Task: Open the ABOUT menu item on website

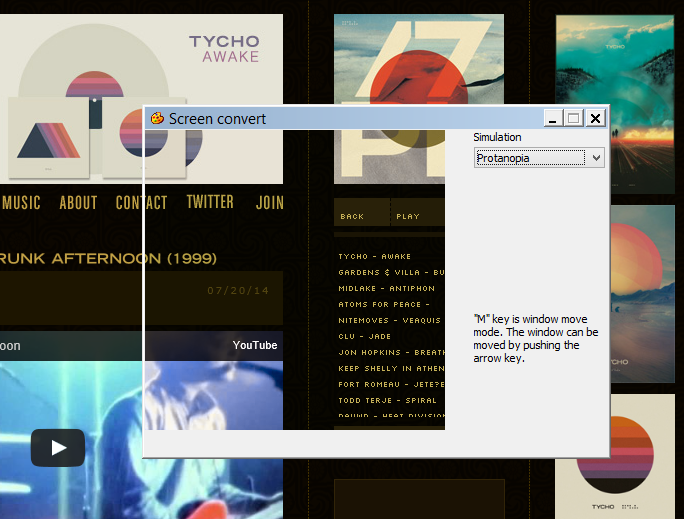Action: [79, 202]
